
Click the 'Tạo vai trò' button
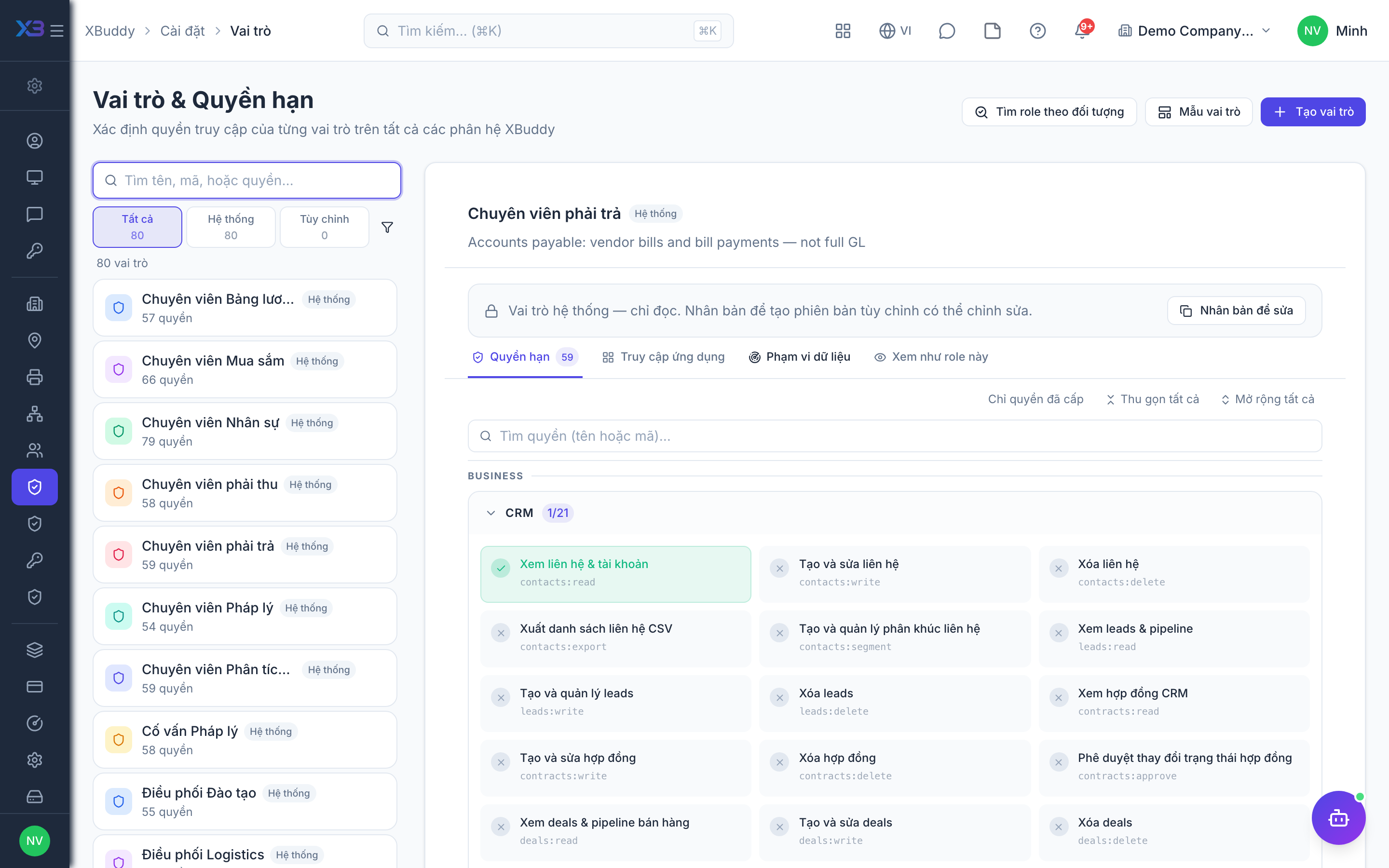pos(1313,112)
